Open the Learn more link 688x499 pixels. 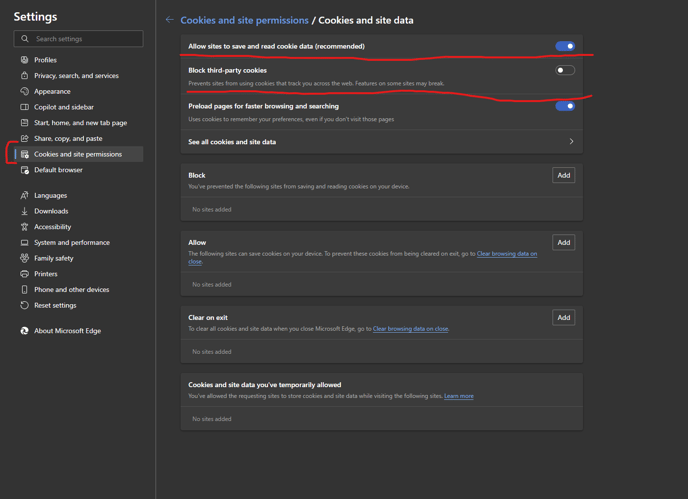(459, 396)
